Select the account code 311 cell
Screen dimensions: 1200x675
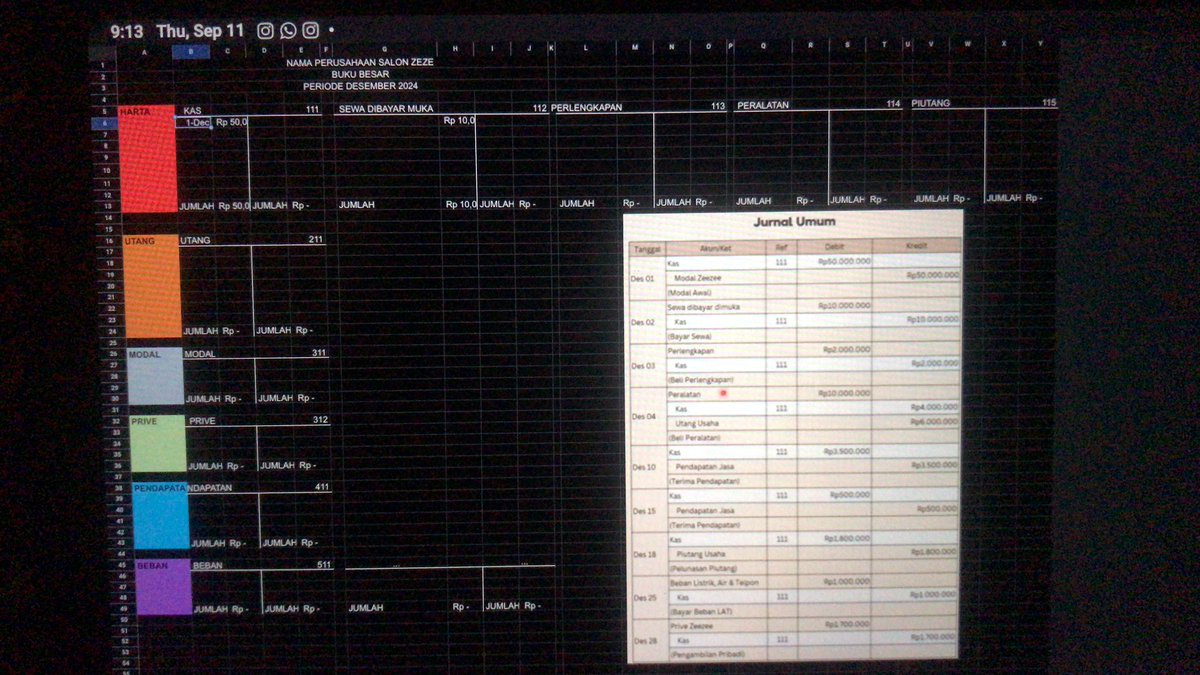coord(319,353)
